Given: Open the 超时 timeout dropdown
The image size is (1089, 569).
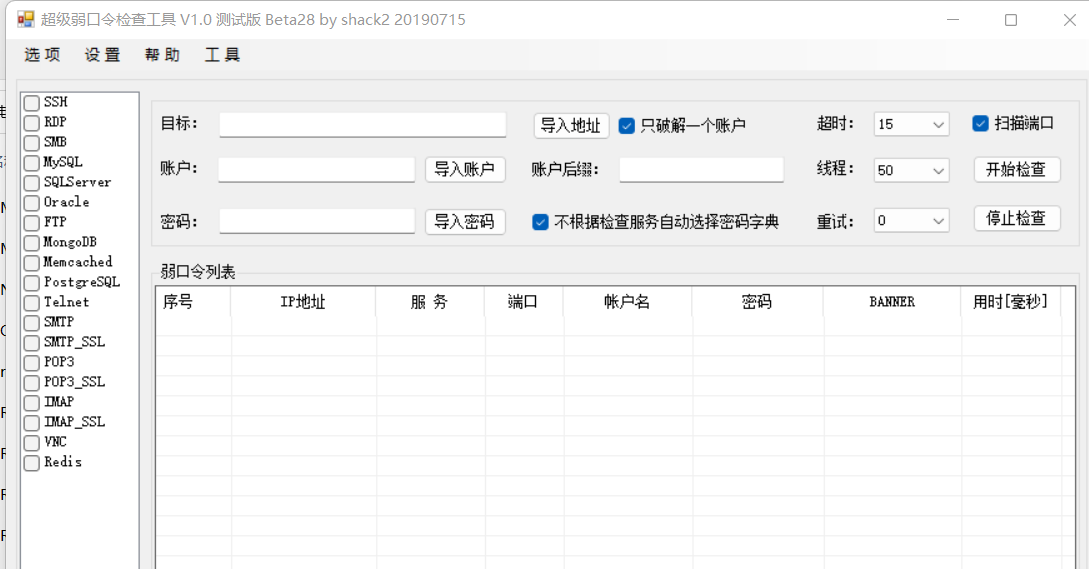Looking at the screenshot, I should tap(911, 124).
